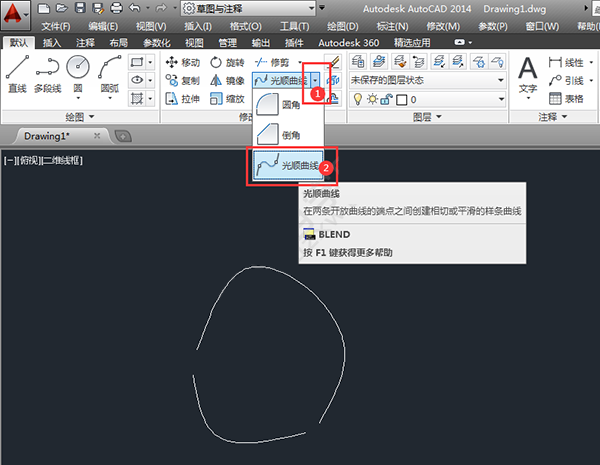
Task: Click the Undo arrow icon
Action: [135, 8]
